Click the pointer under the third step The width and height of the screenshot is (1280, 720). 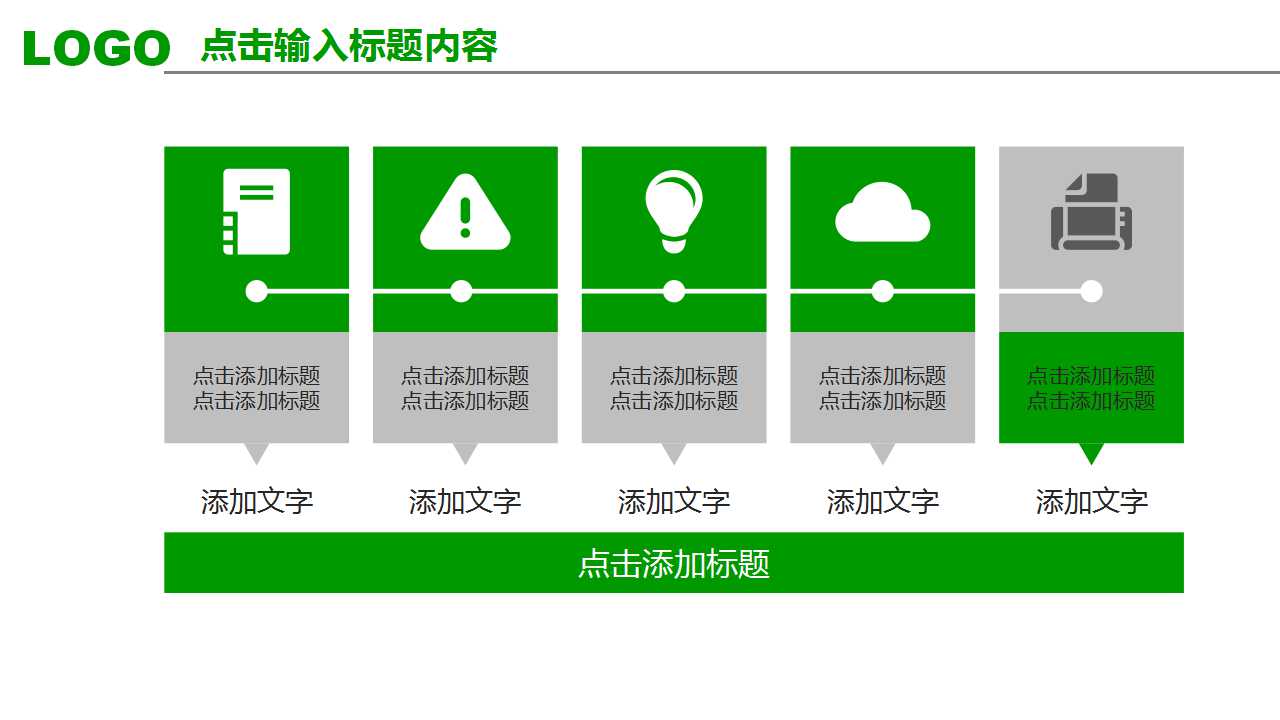click(673, 452)
